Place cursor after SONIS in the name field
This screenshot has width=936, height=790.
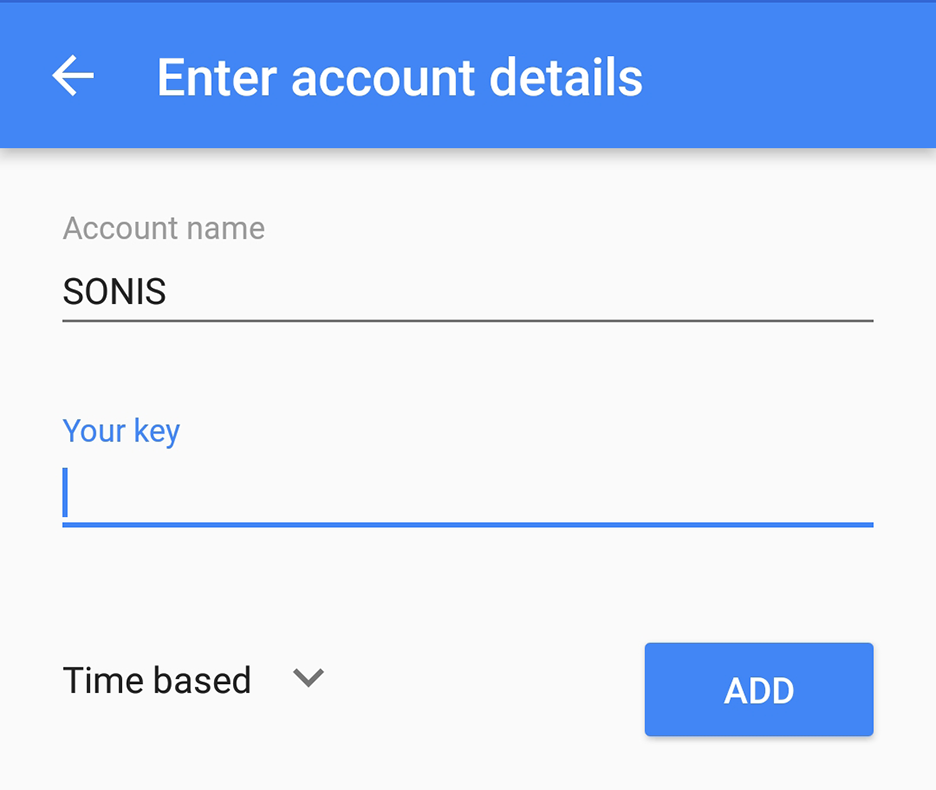tap(169, 292)
